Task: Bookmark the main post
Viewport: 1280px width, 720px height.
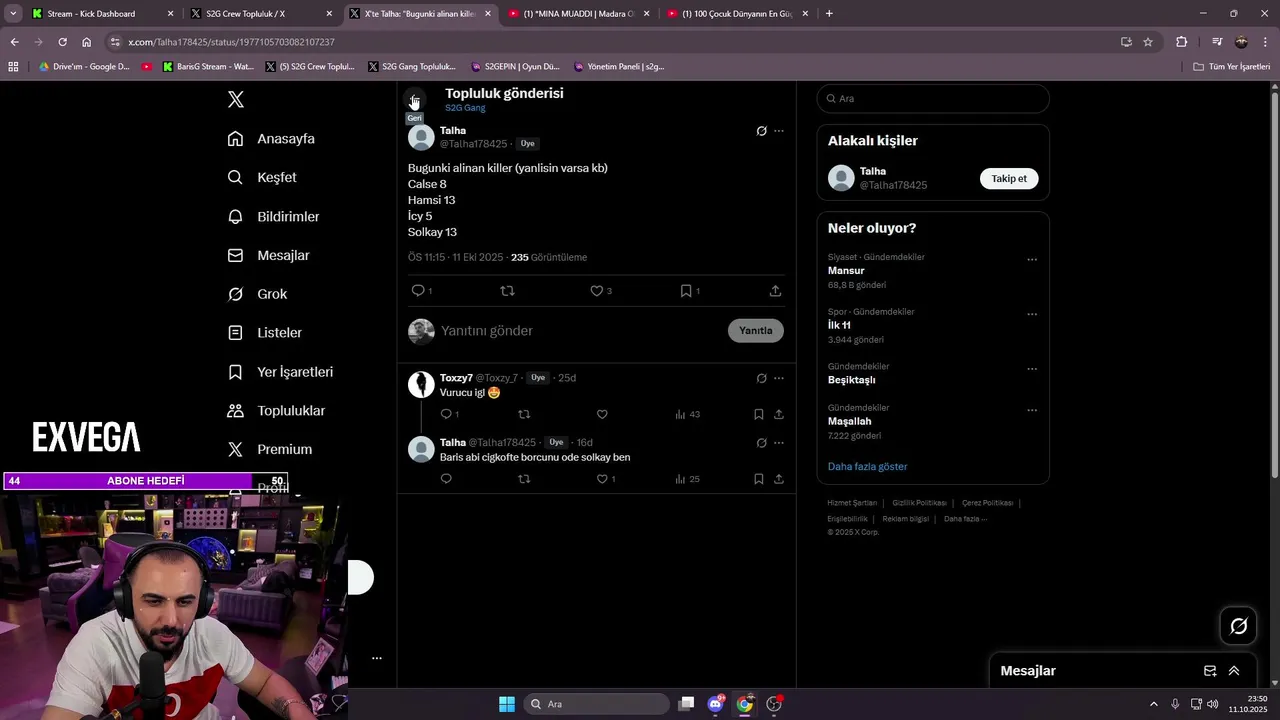Action: click(686, 291)
